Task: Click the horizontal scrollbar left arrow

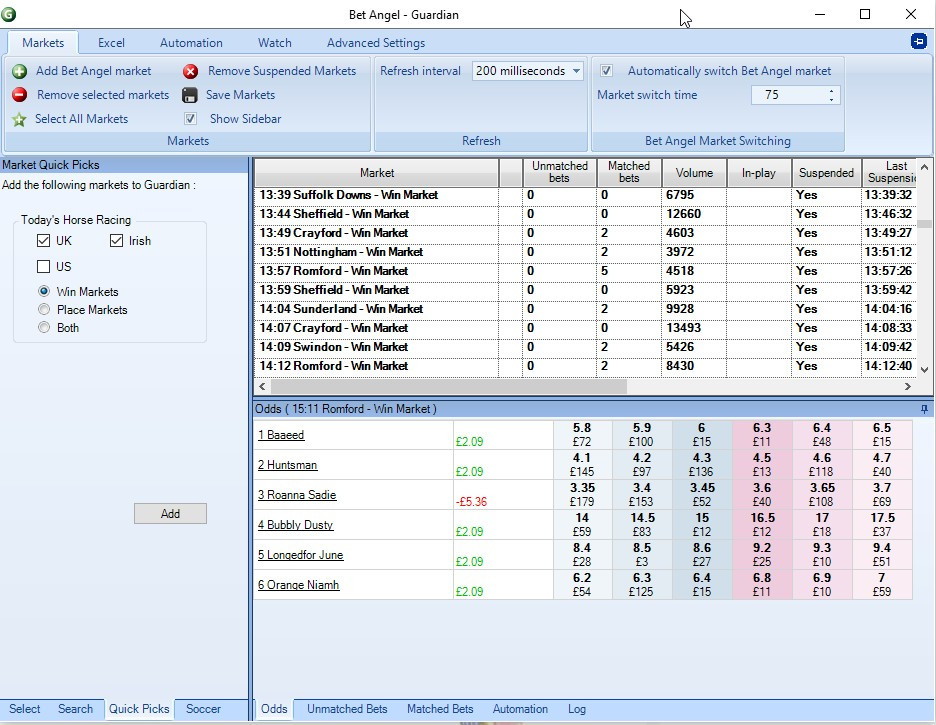Action: tap(262, 387)
